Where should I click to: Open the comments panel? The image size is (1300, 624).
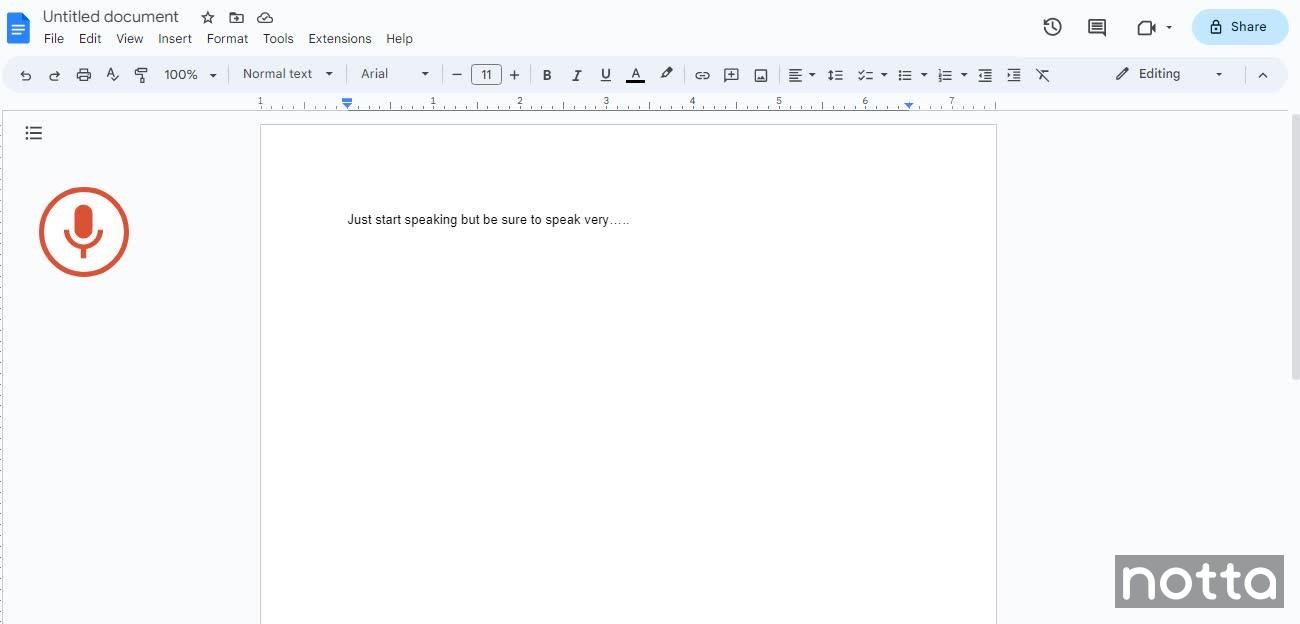point(1096,27)
